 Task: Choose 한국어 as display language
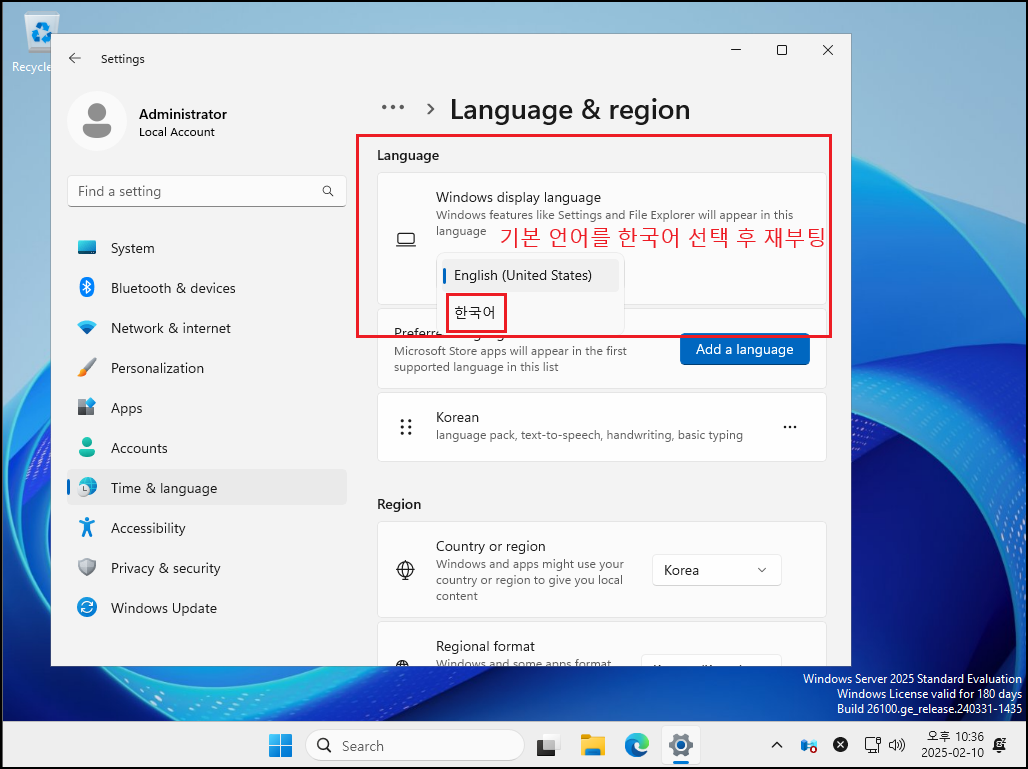click(475, 312)
